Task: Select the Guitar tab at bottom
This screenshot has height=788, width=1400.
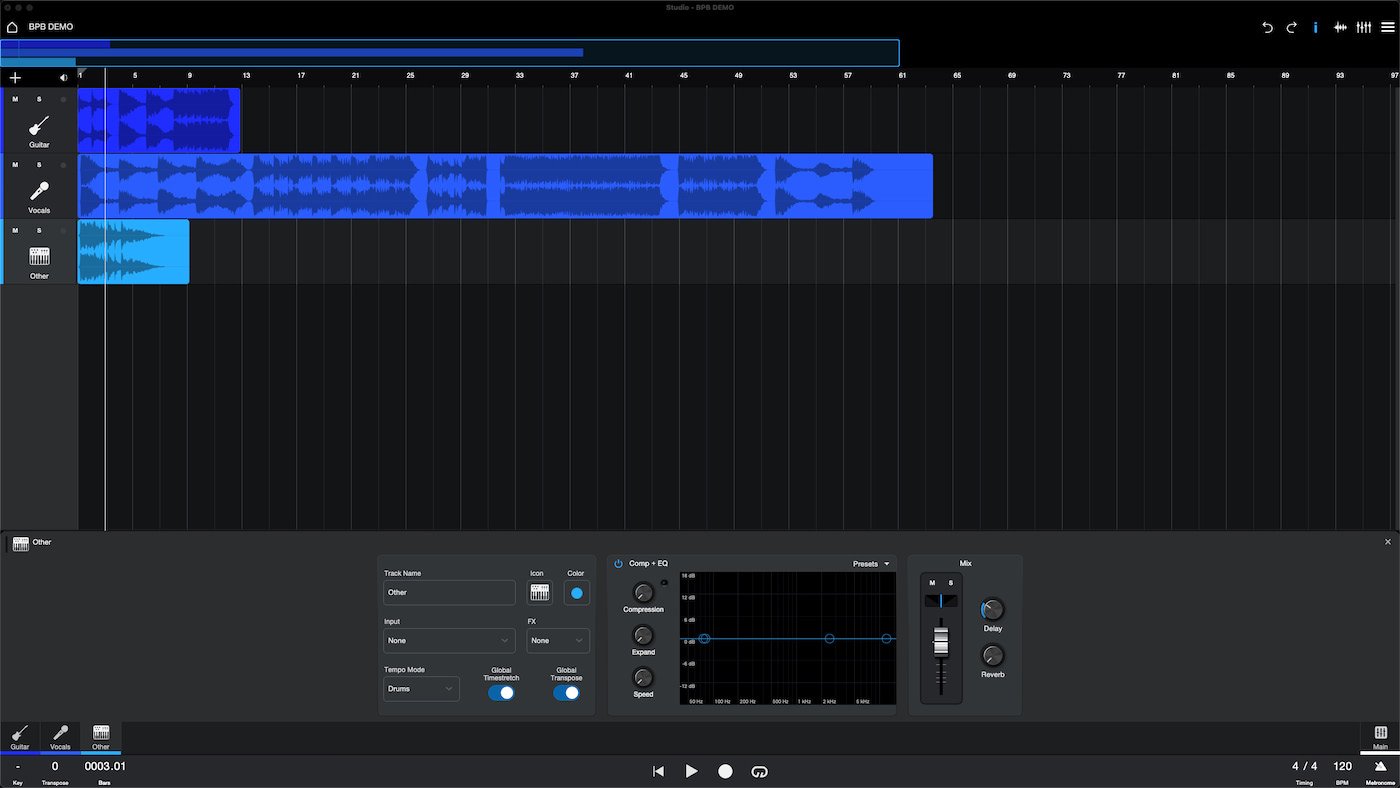Action: pyautogui.click(x=20, y=737)
